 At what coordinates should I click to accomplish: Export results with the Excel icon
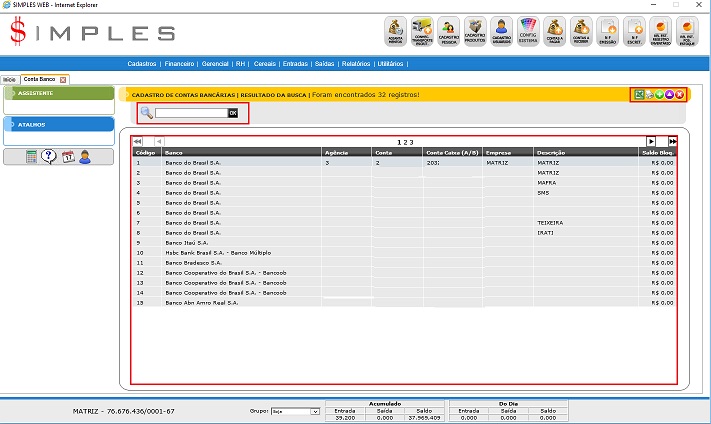[639, 94]
